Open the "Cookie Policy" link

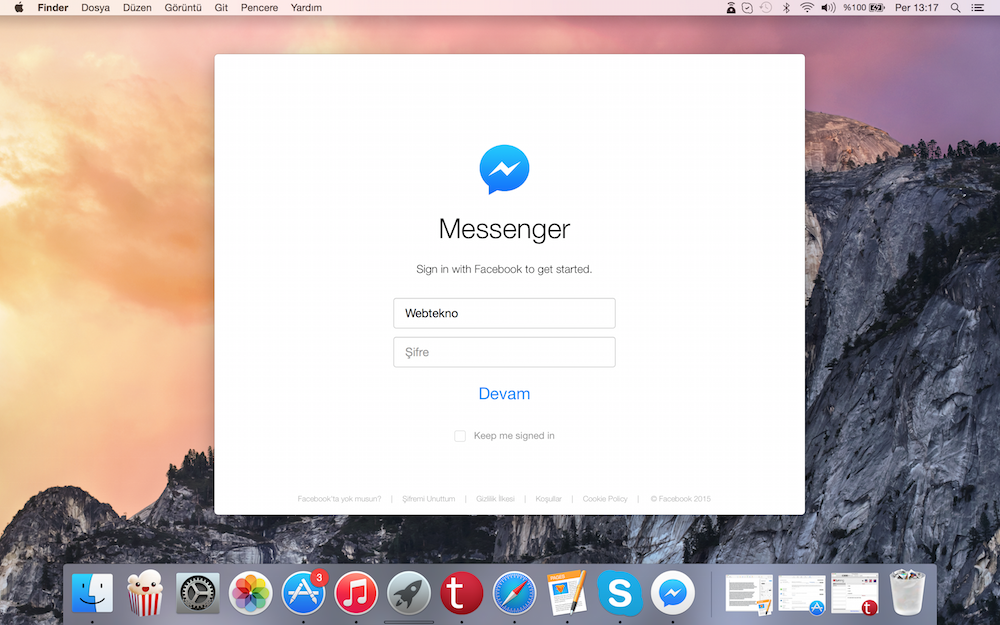605,499
